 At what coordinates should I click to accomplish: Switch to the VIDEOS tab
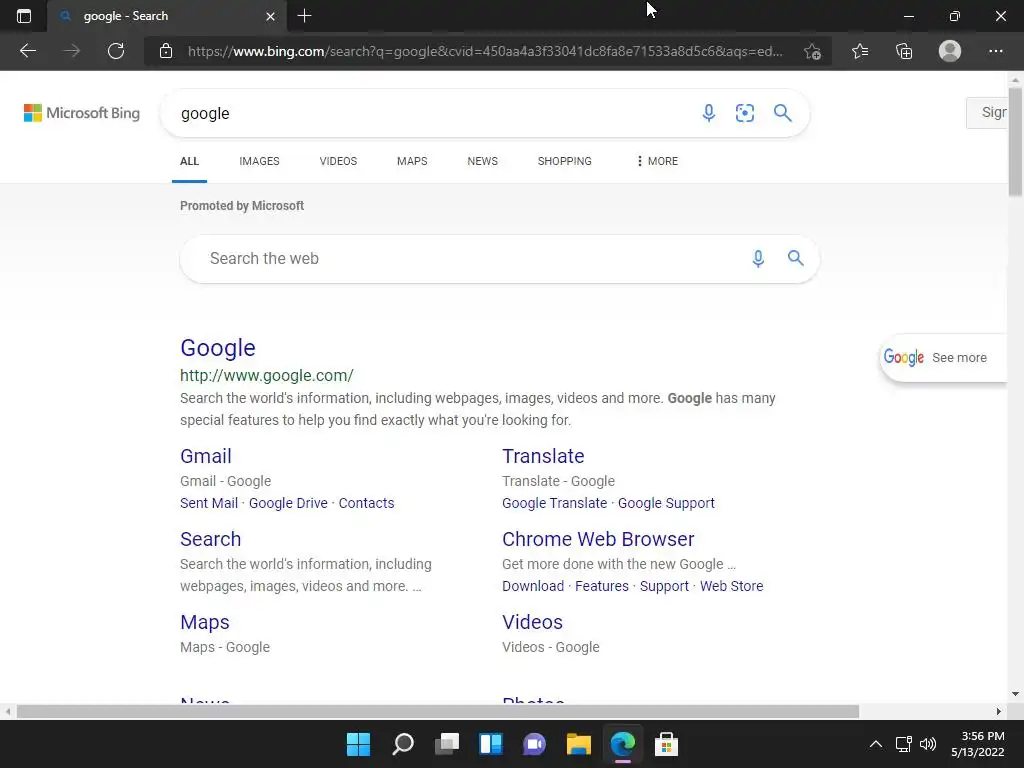(338, 161)
